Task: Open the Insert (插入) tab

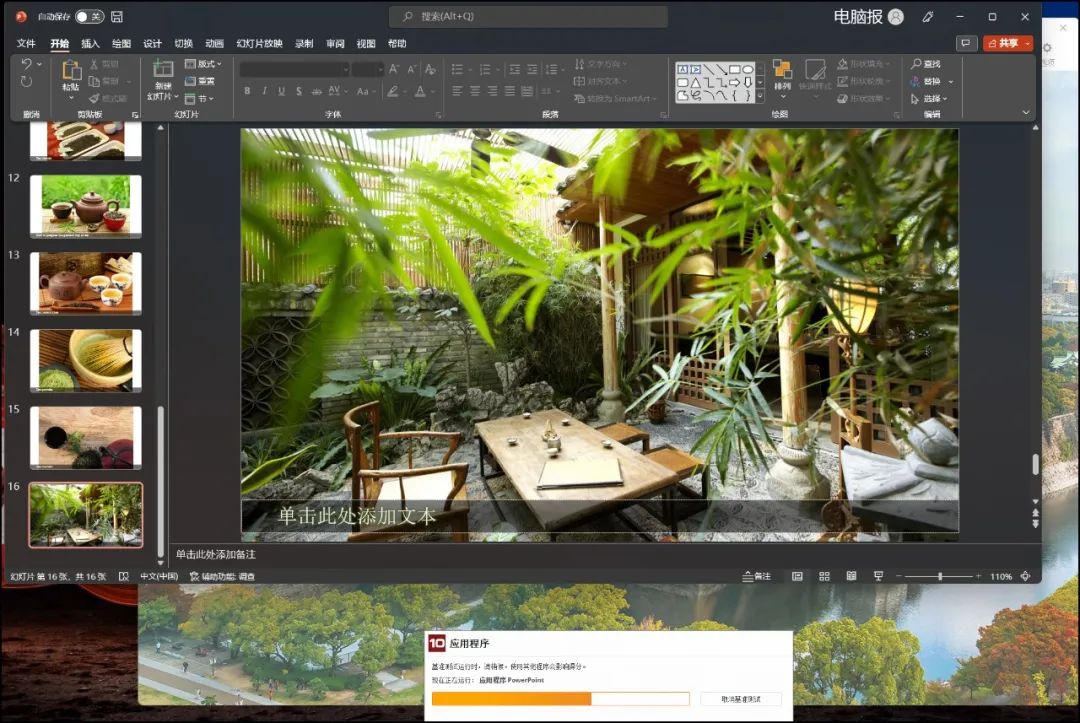Action: [x=90, y=44]
